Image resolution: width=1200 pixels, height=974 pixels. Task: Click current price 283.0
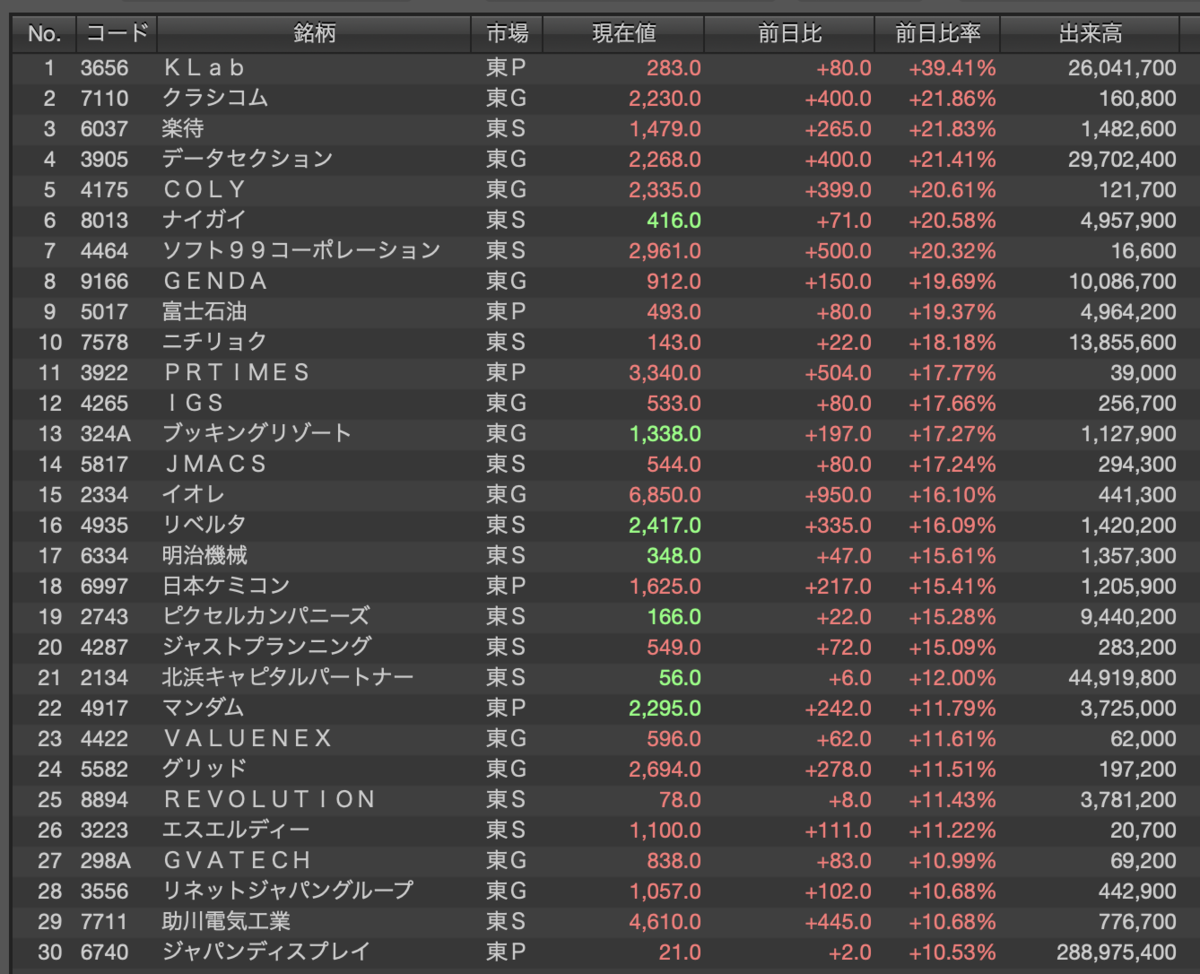tap(674, 68)
